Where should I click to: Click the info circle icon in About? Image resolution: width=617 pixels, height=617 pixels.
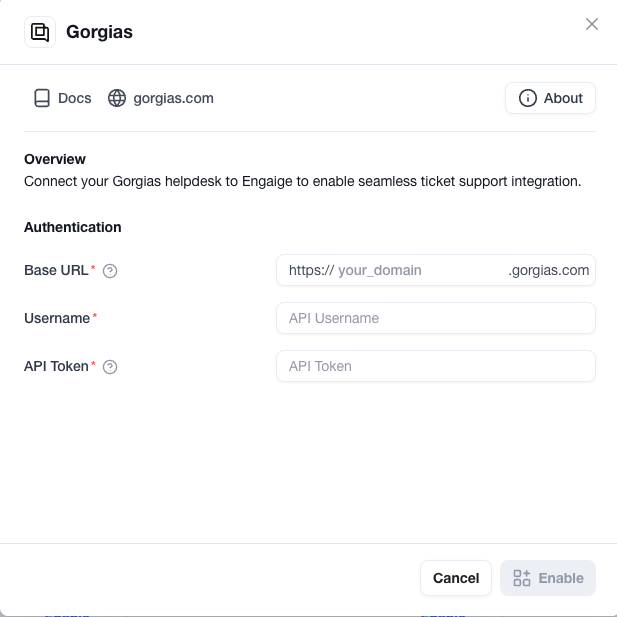[x=528, y=98]
